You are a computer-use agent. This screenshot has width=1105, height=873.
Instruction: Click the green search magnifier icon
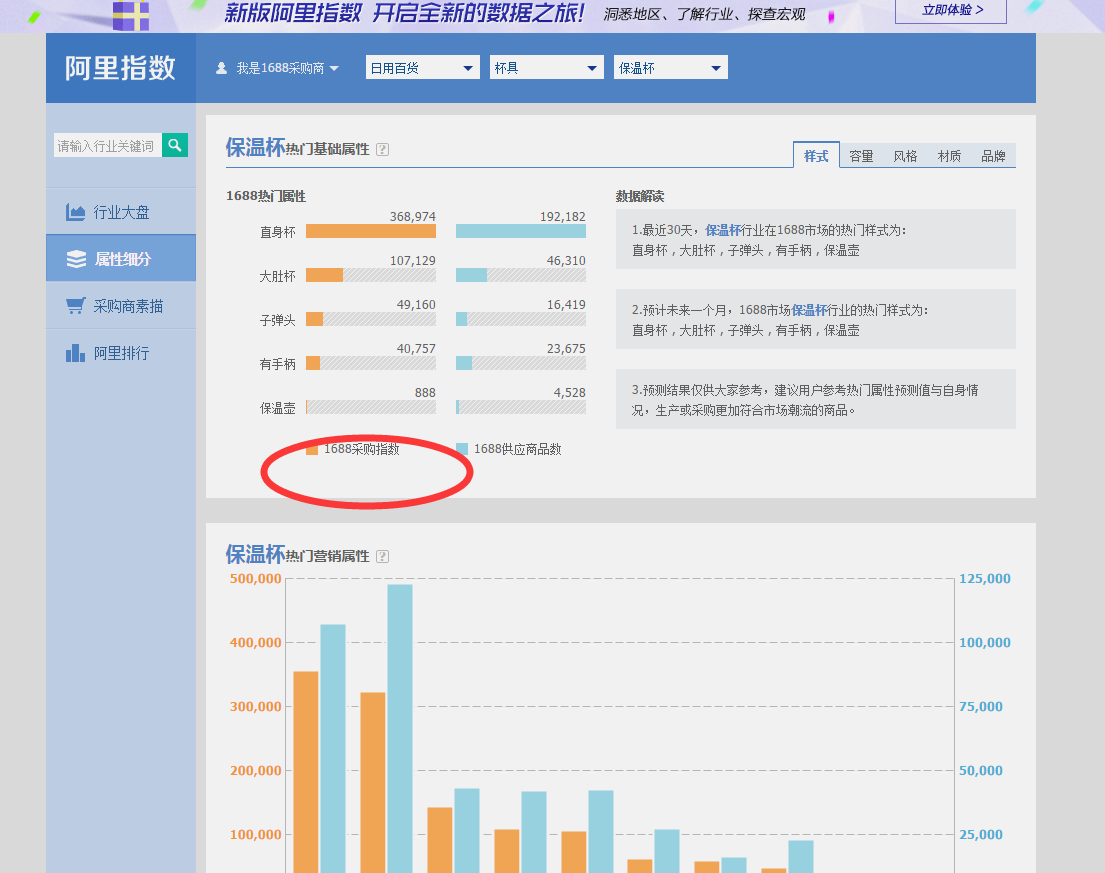pyautogui.click(x=175, y=145)
